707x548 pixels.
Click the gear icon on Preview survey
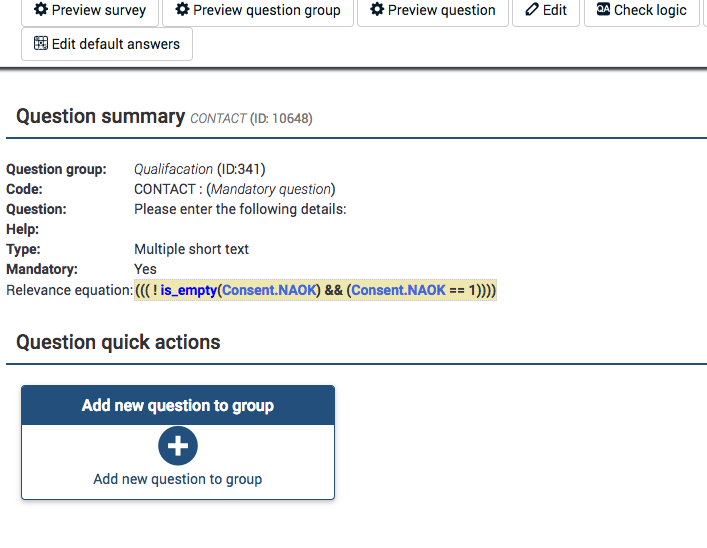tap(41, 10)
